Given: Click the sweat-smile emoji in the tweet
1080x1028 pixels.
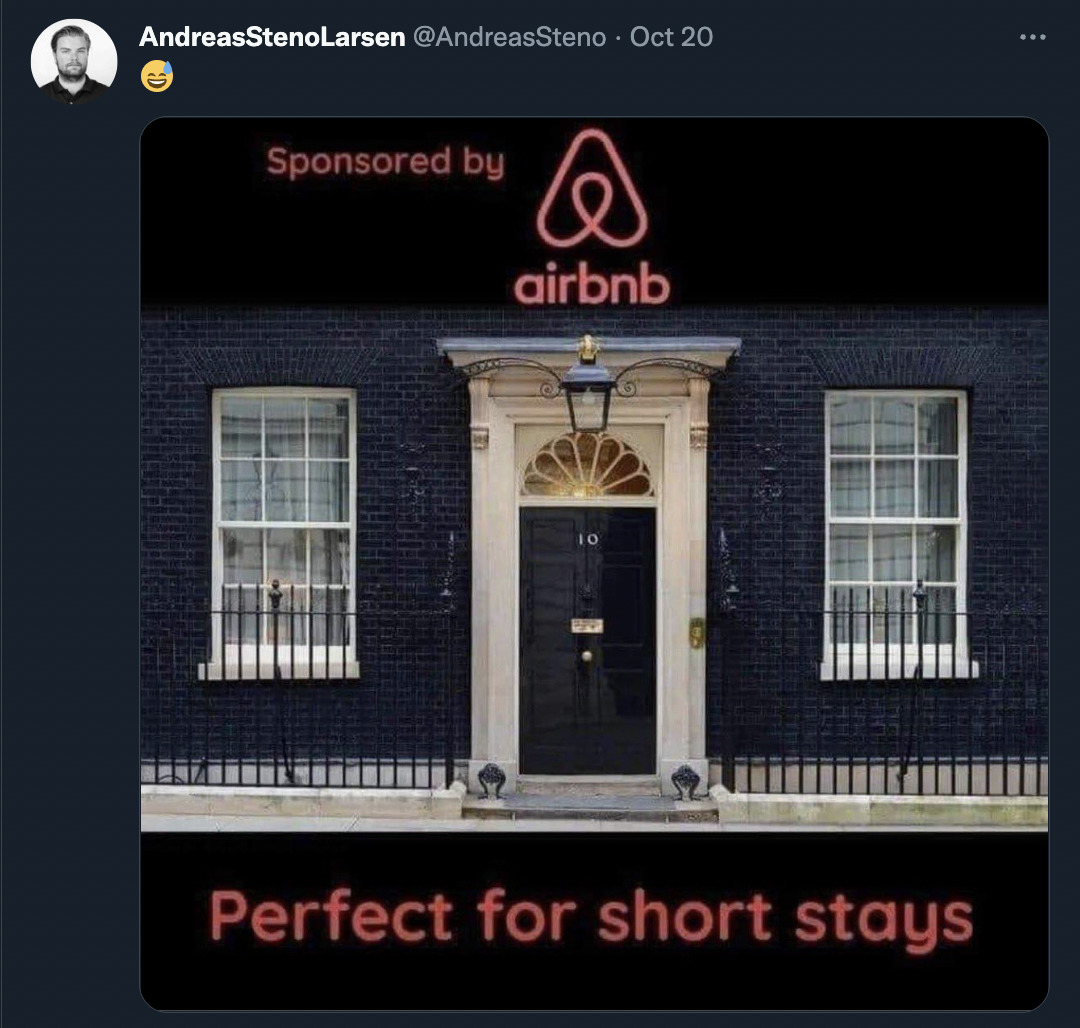Looking at the screenshot, I should pos(157,76).
